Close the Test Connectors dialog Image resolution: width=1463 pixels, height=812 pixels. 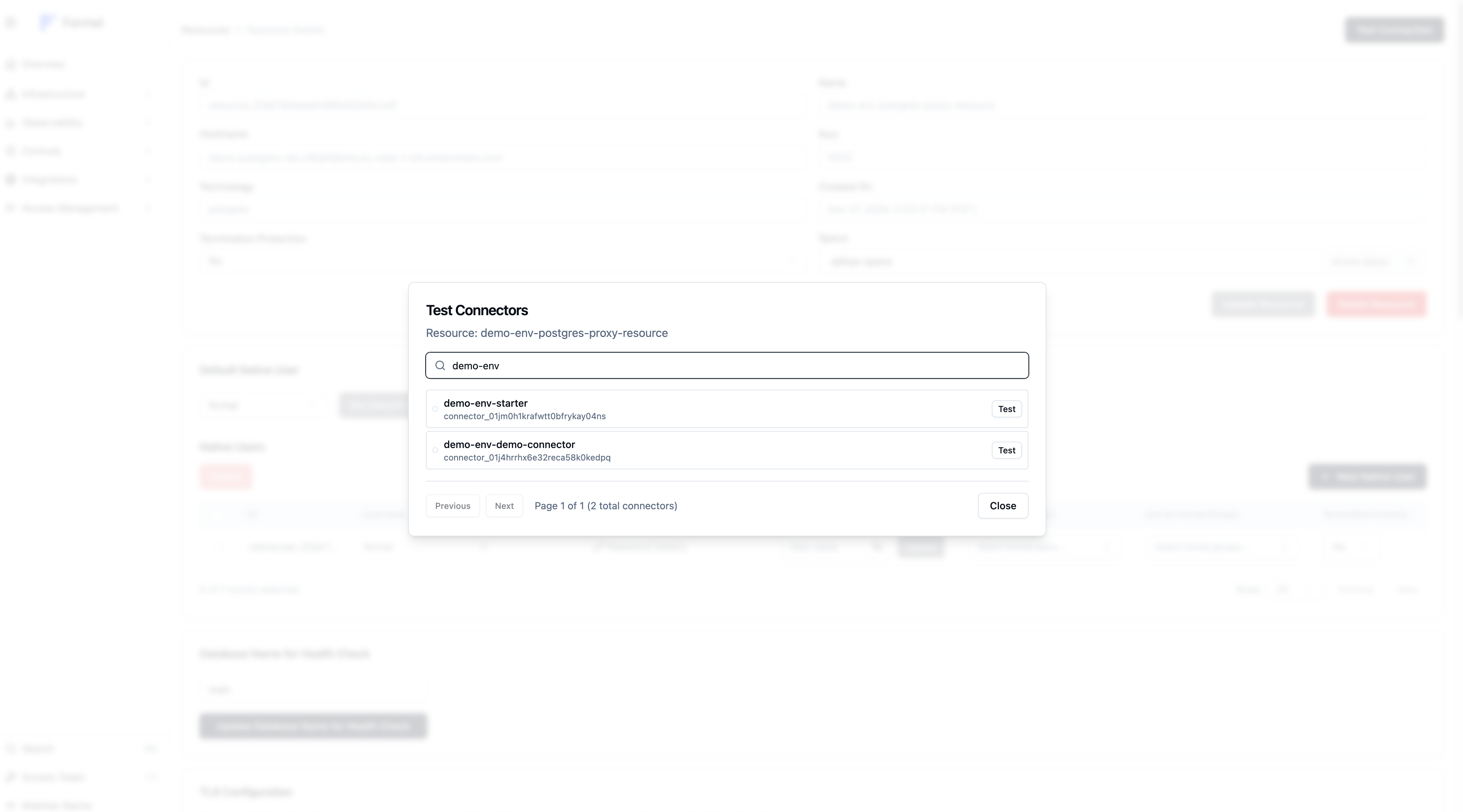coord(1003,505)
